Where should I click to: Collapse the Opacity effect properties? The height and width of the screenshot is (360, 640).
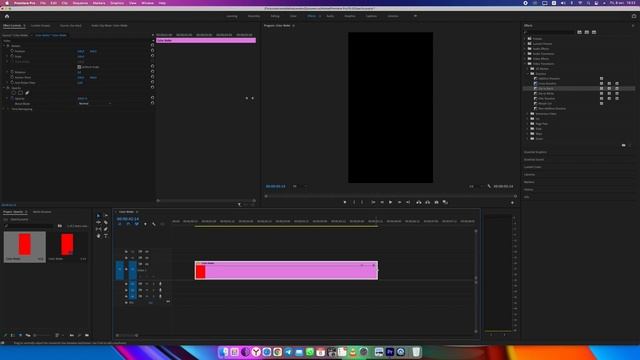tap(4, 88)
